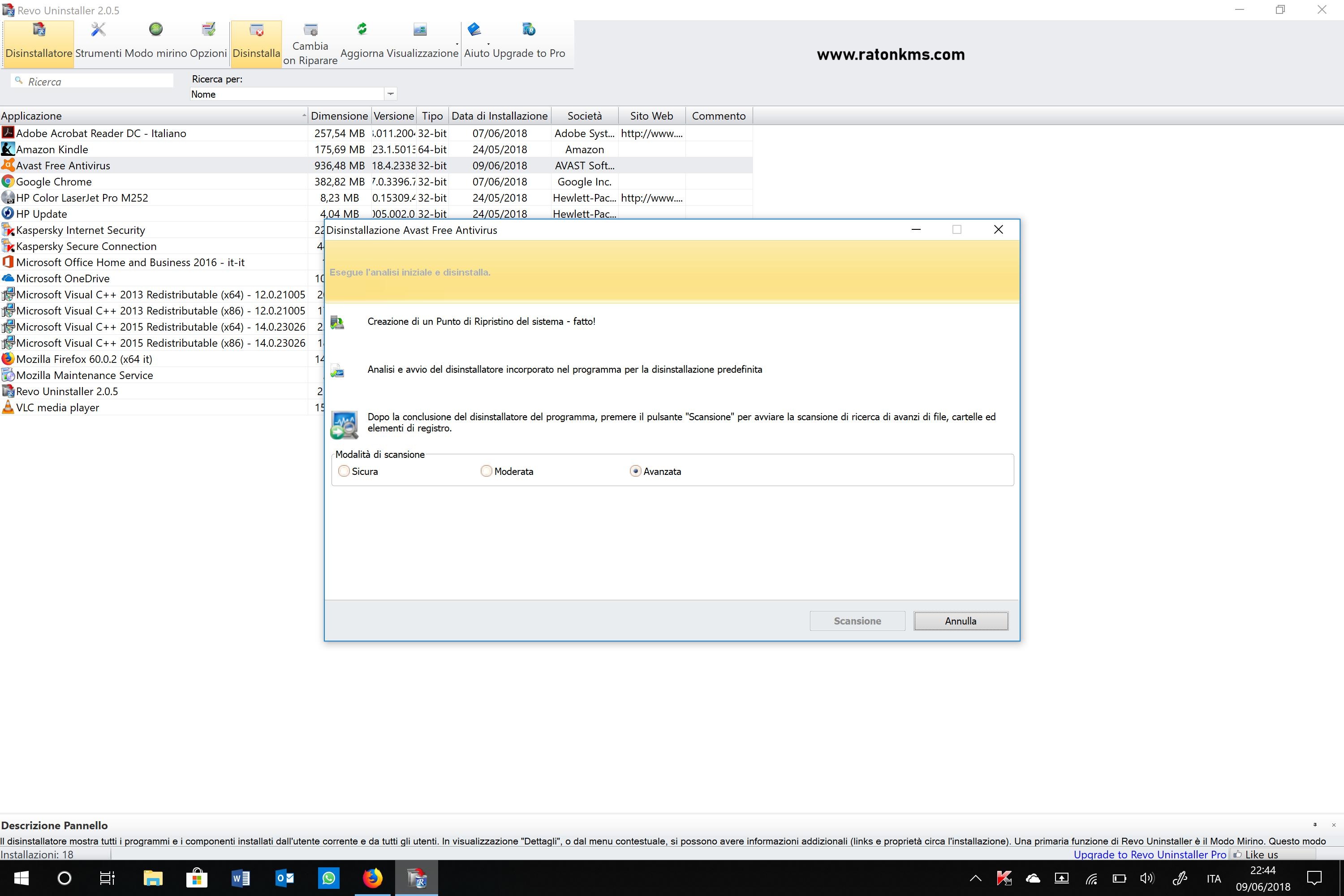Viewport: 1344px width, 896px height.
Task: Close the Descrizione Pannello panel
Action: tap(1334, 825)
